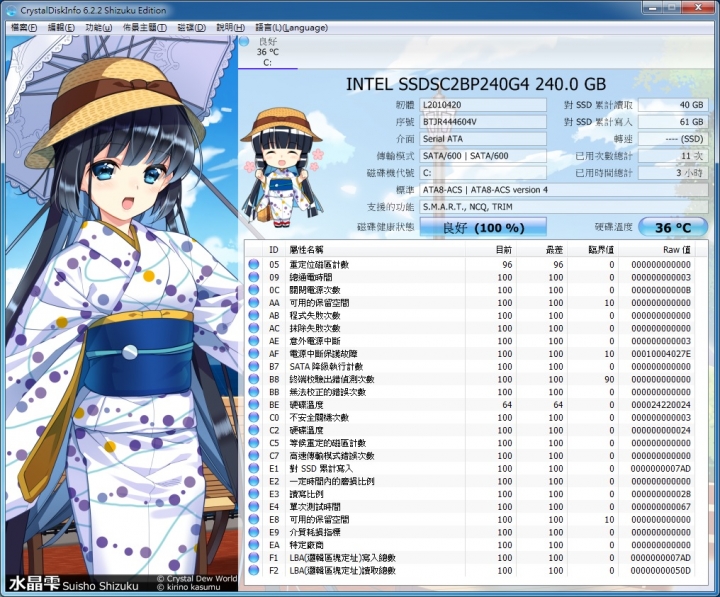Screen dimensions: 720x597
Task: Click status icon for attribute E3
Action: tap(253, 494)
